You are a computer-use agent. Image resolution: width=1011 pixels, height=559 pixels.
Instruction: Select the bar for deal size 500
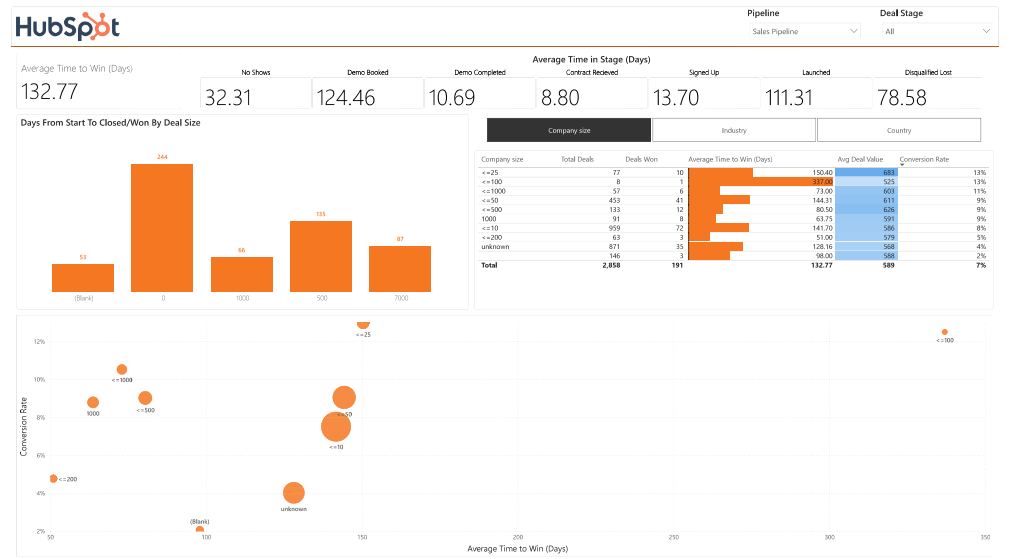321,257
